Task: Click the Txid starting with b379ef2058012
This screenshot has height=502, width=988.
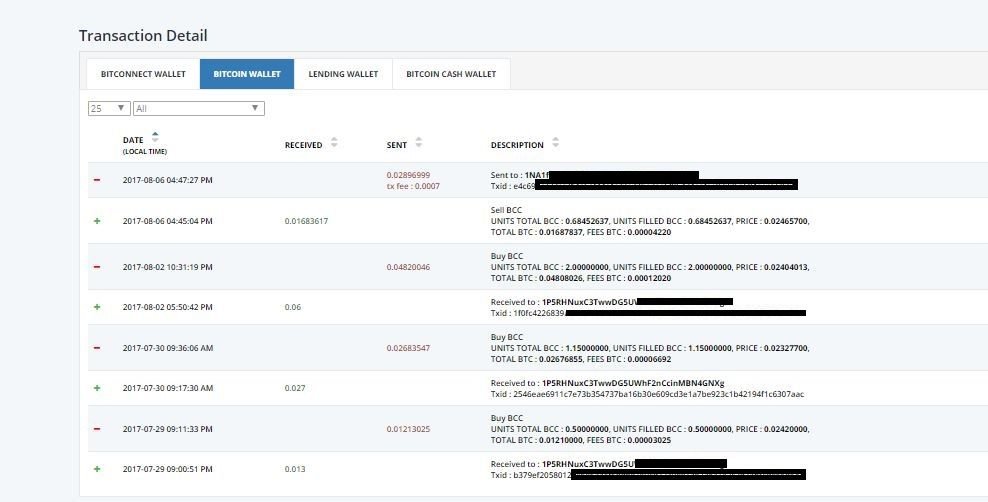Action: tap(531, 476)
